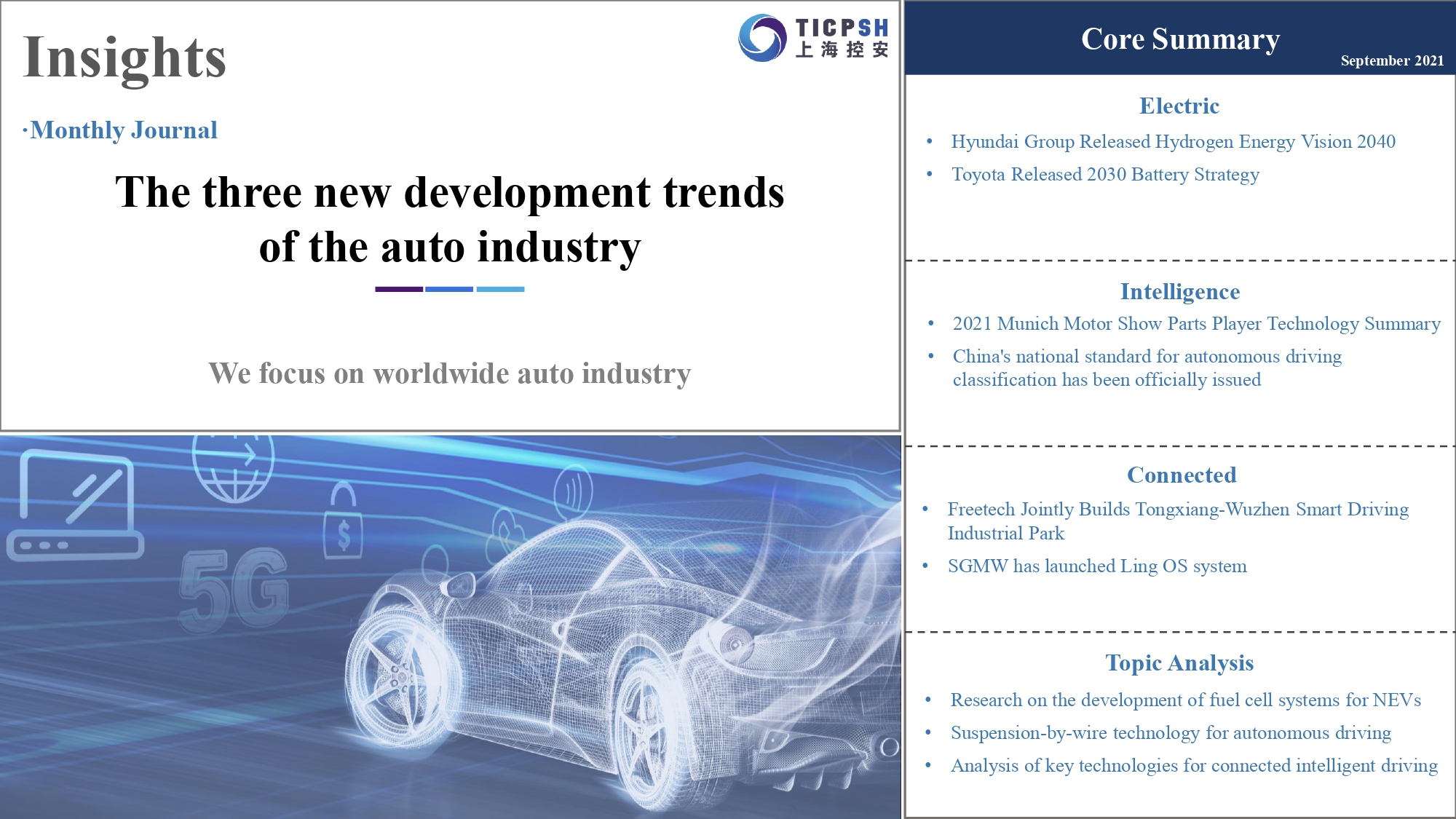Click 'Toyota Released 2030 Battery Strategy'
The width and height of the screenshot is (1456, 819).
(x=1105, y=175)
